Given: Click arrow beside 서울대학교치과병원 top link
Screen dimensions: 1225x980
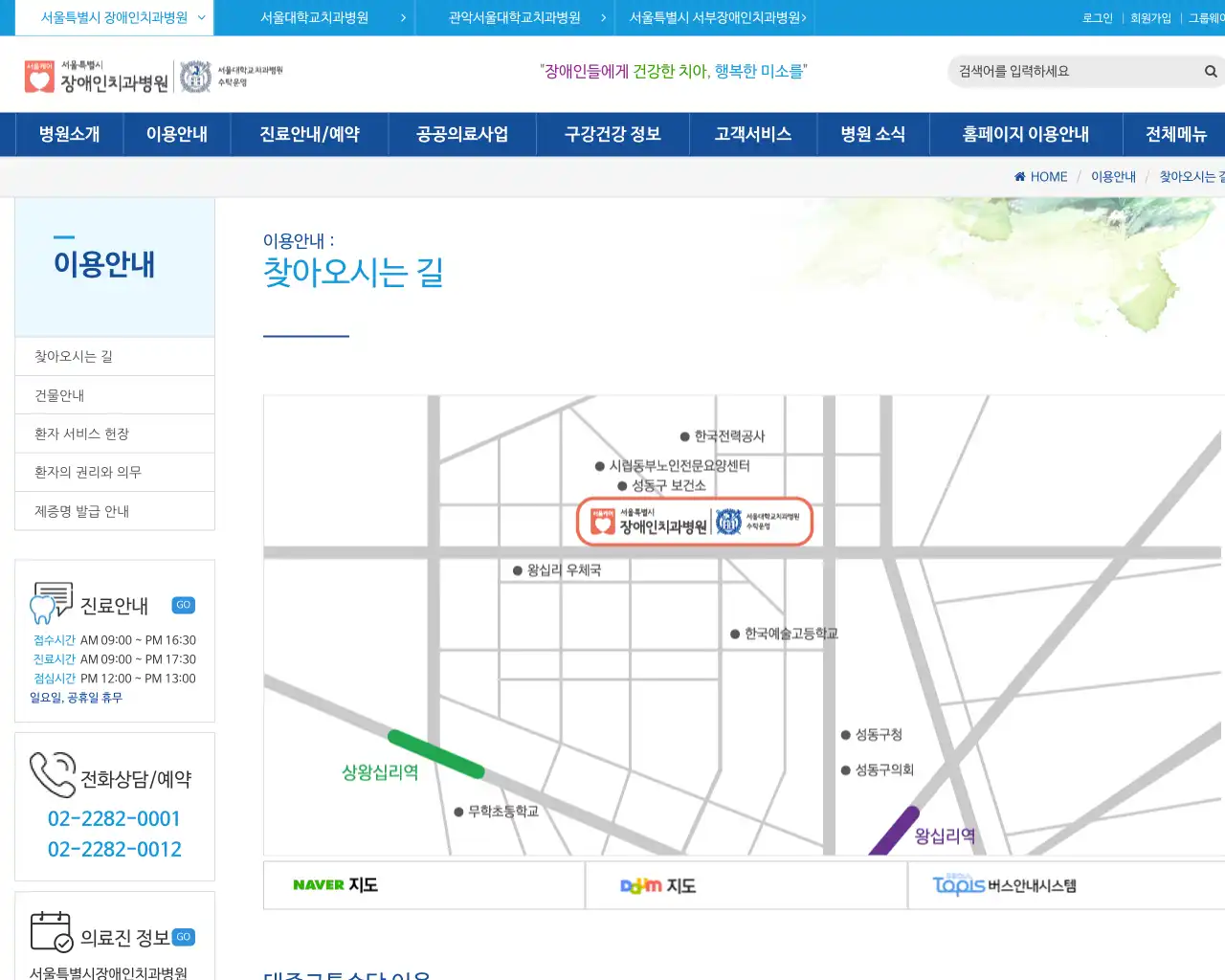Looking at the screenshot, I should tap(403, 17).
